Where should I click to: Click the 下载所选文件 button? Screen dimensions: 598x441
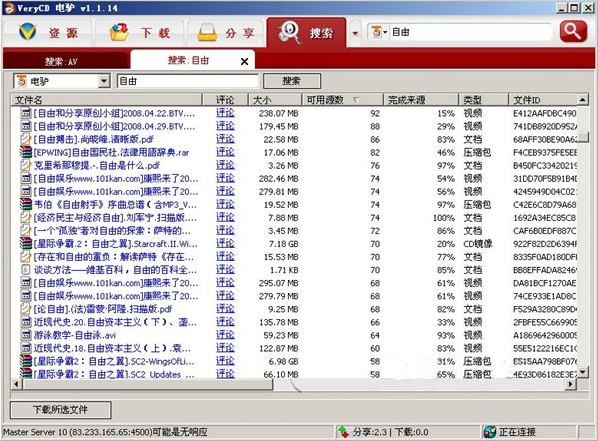61,410
